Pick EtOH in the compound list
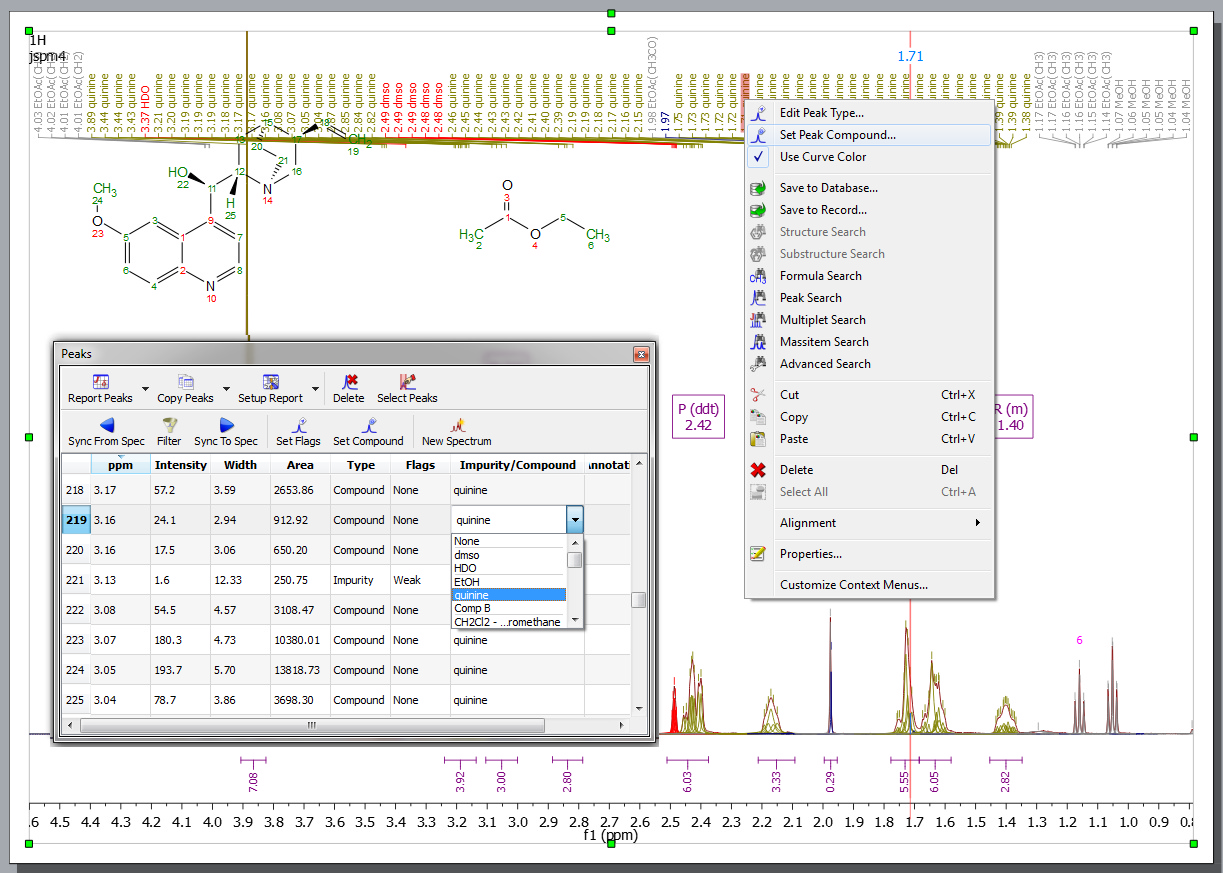This screenshot has width=1223, height=873. [467, 581]
